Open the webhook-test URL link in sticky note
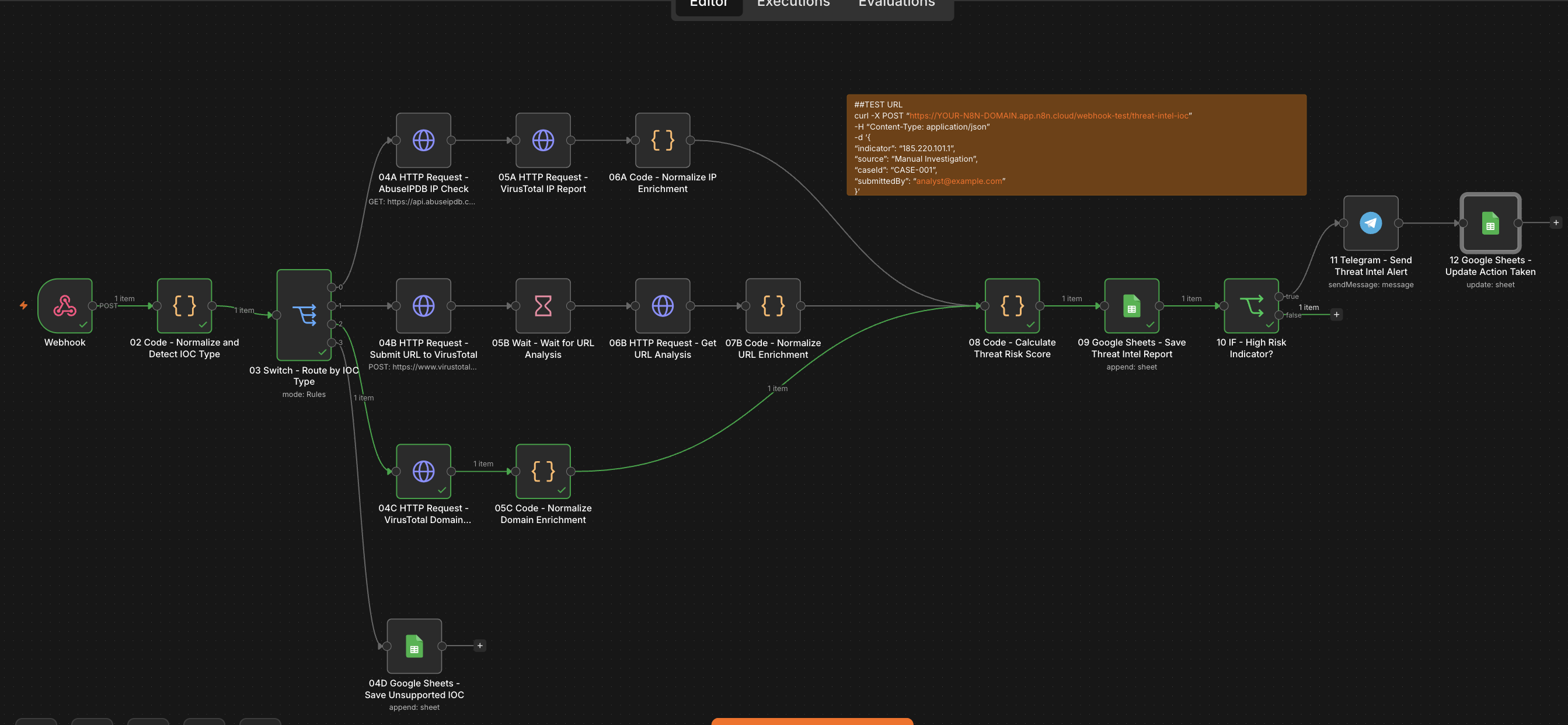The height and width of the screenshot is (725, 1568). tap(1049, 116)
